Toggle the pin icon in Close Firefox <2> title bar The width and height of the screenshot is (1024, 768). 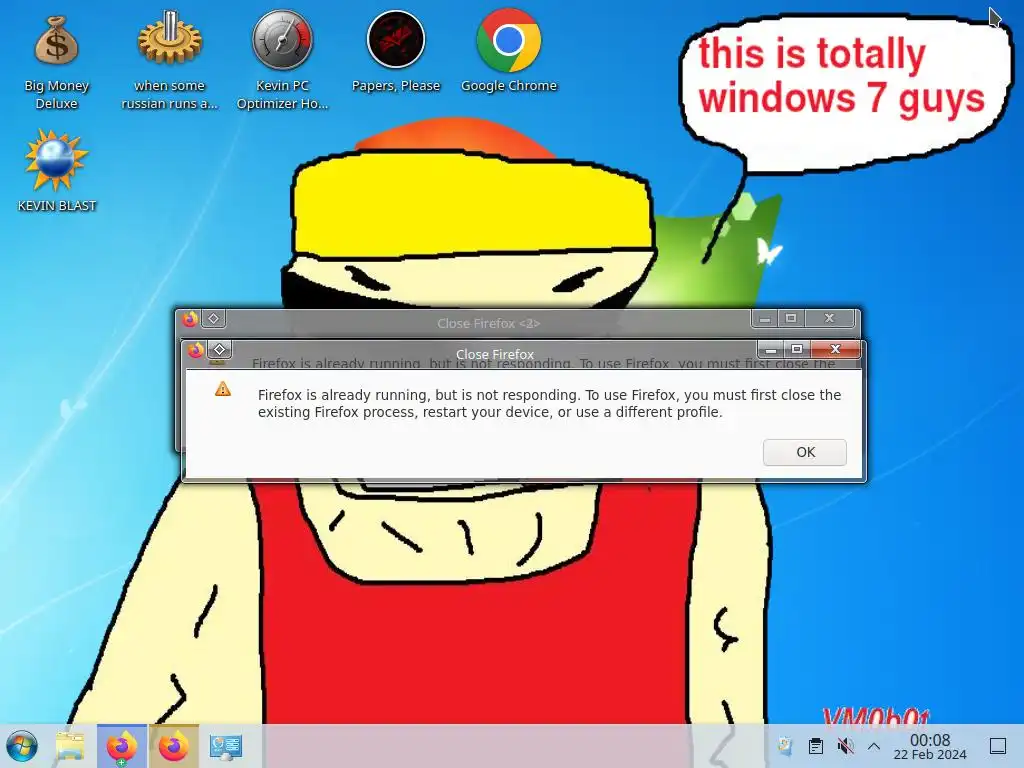[x=214, y=319]
